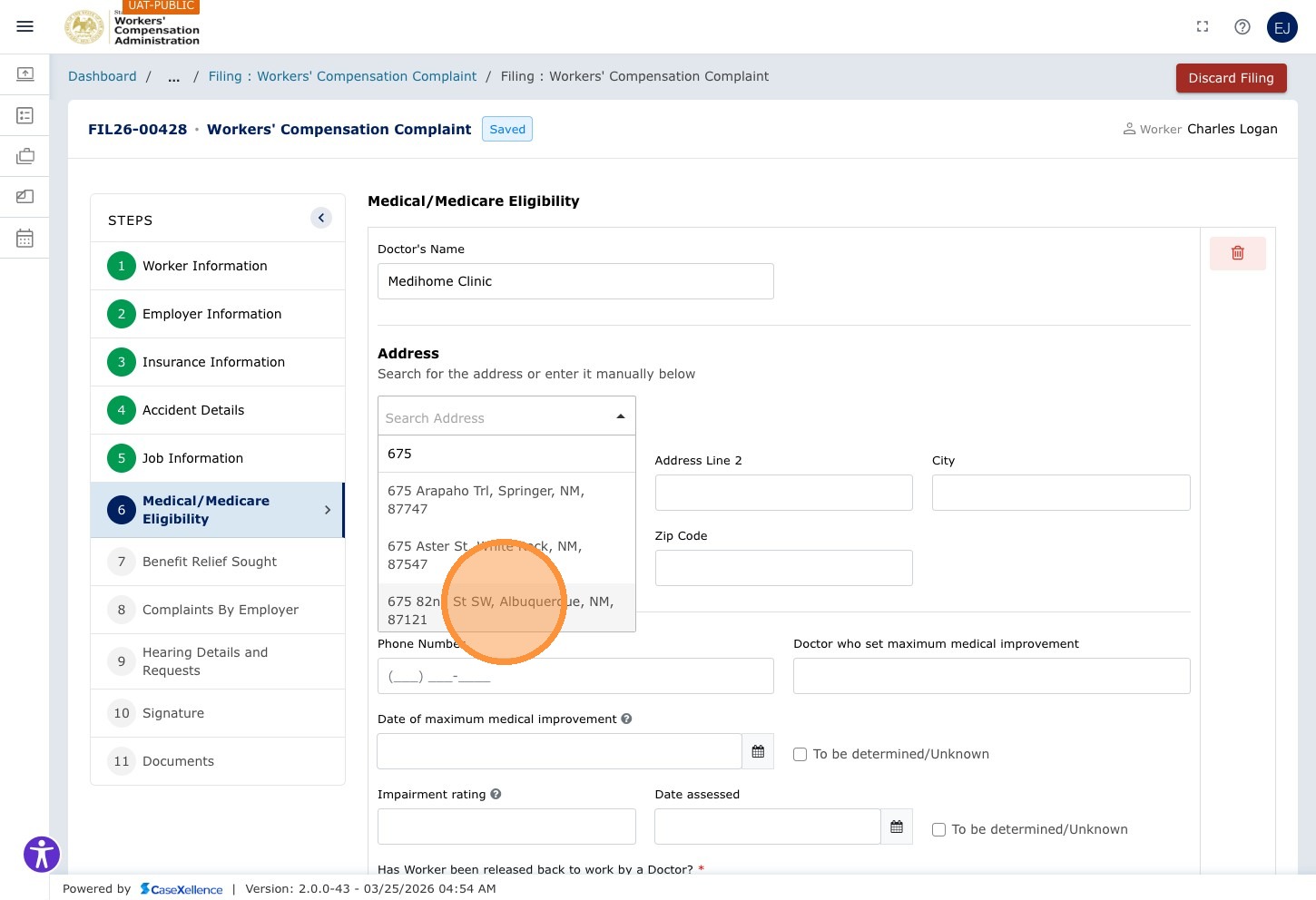1316x900 pixels.
Task: Click into the Impairment rating field
Action: (506, 827)
